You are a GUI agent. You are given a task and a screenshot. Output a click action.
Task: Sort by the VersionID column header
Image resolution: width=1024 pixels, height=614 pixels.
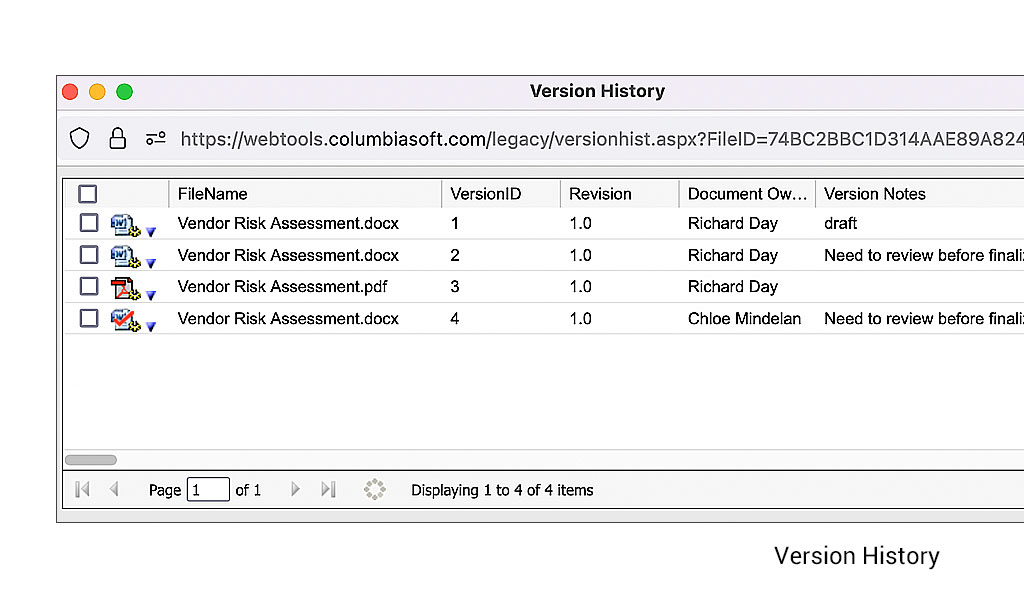(x=501, y=194)
